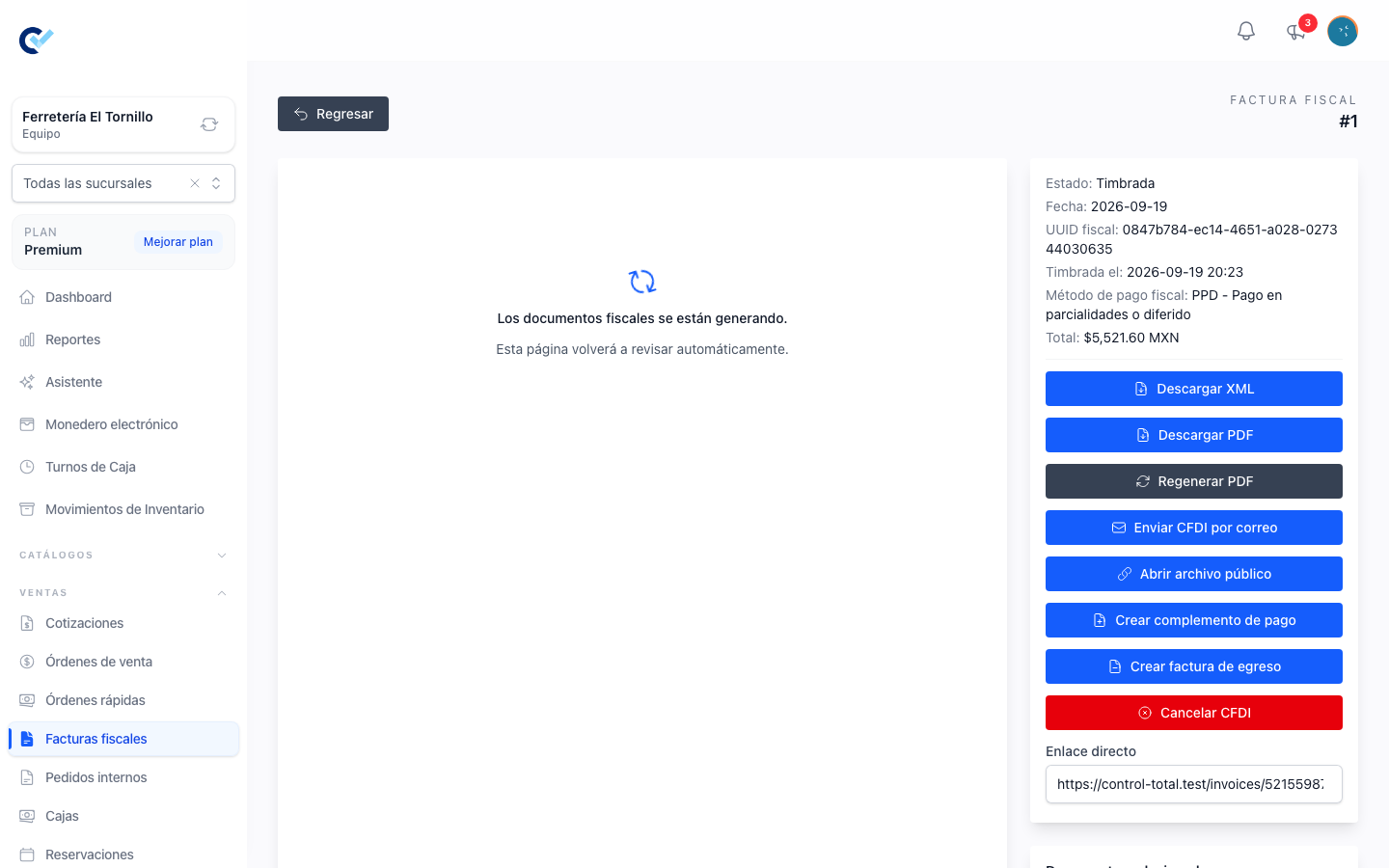
Task: Go to Dashboard
Action: coord(123,297)
